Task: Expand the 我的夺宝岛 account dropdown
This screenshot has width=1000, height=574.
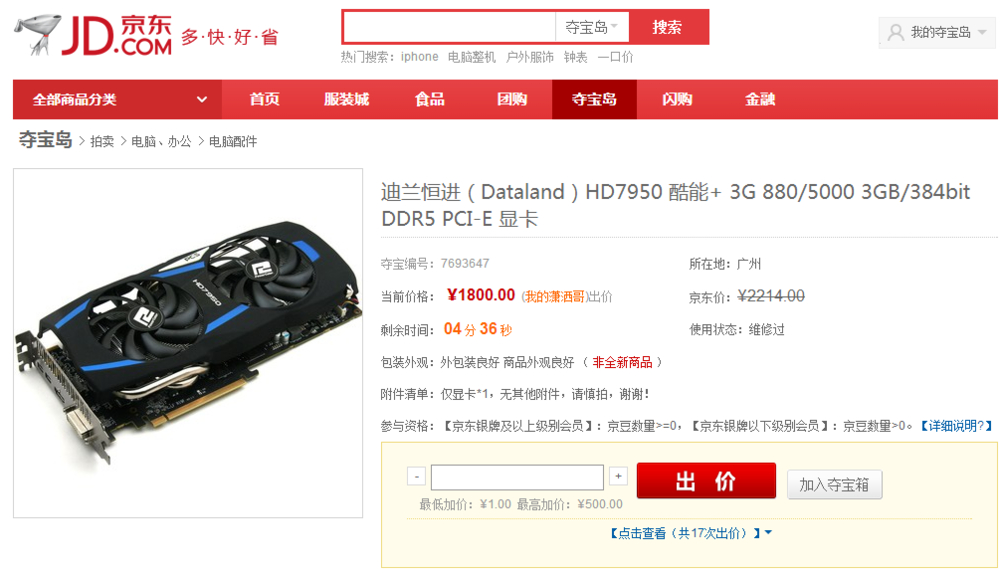Action: [937, 32]
